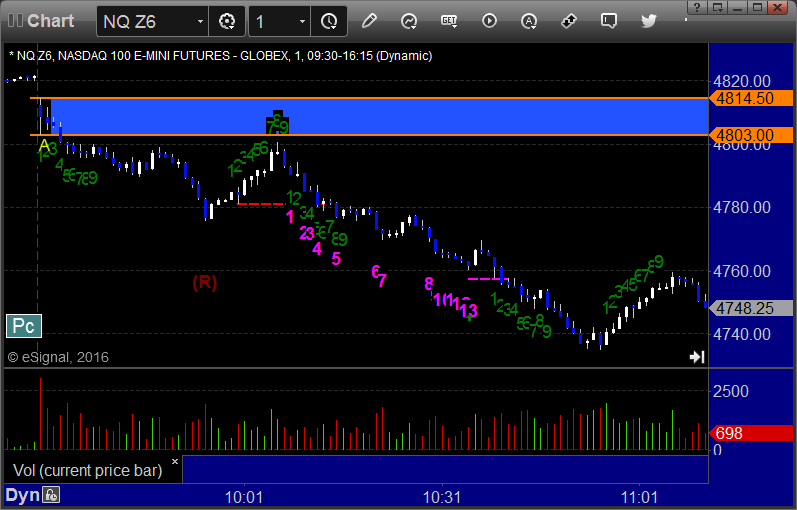Click the trading arrows icon
This screenshot has width=797, height=510.
click(569, 21)
